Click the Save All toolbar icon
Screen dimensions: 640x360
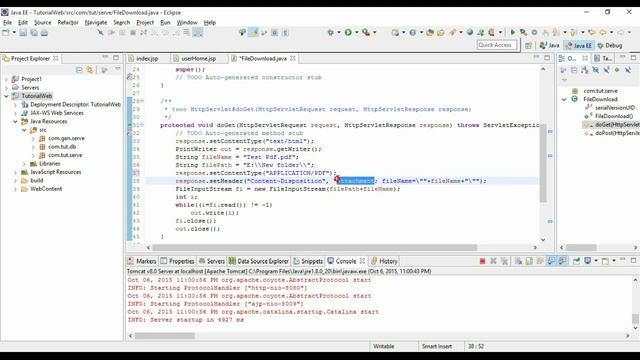[33, 33]
